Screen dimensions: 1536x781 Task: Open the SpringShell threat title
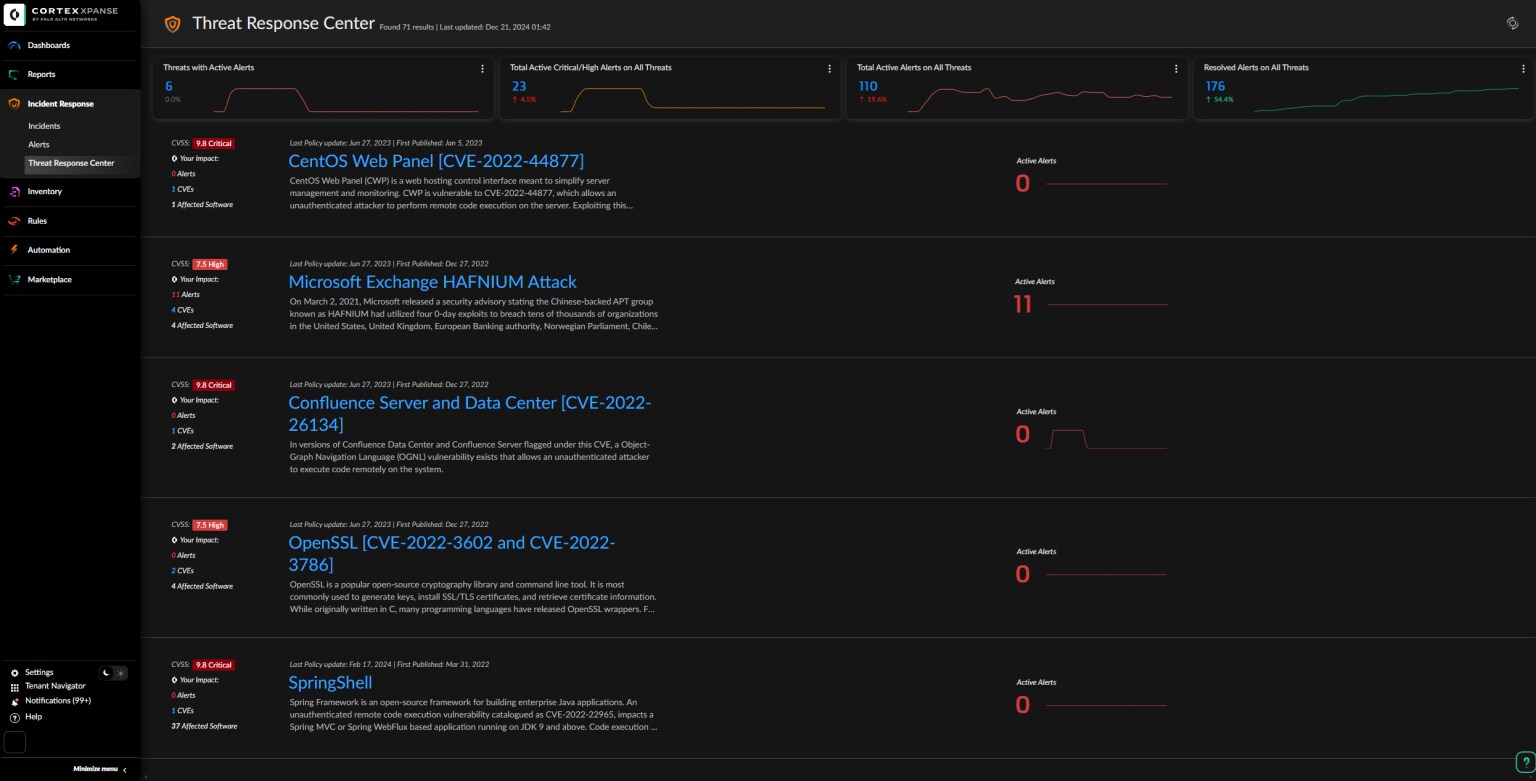tap(330, 682)
